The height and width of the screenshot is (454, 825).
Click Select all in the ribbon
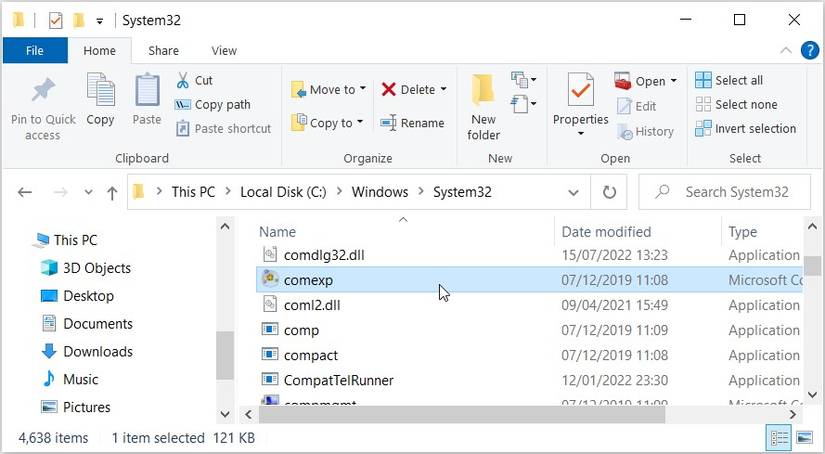coord(738,80)
